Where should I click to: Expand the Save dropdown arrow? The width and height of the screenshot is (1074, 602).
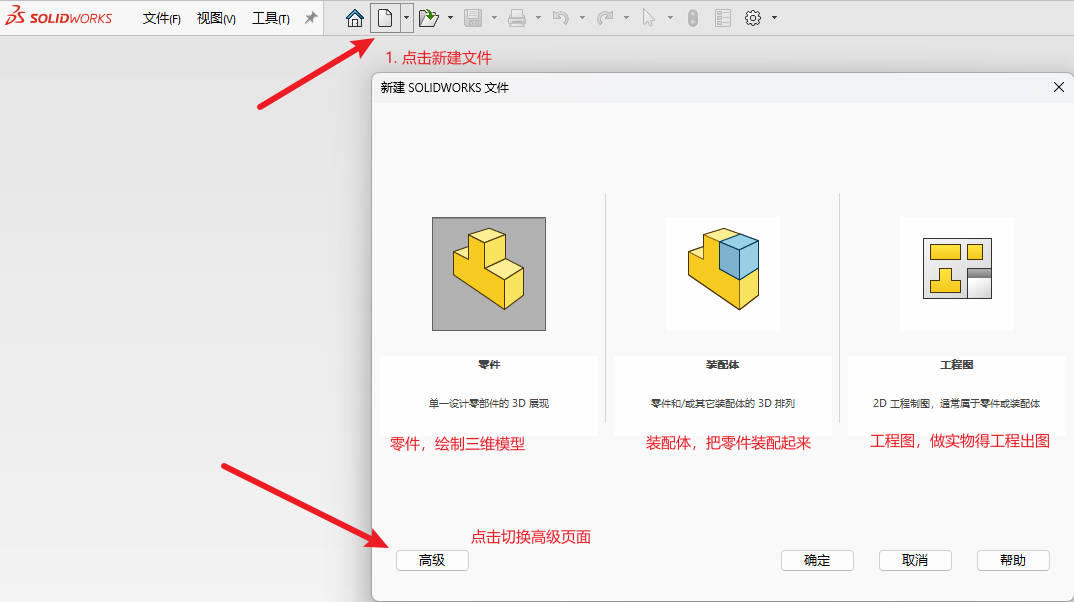pyautogui.click(x=494, y=18)
